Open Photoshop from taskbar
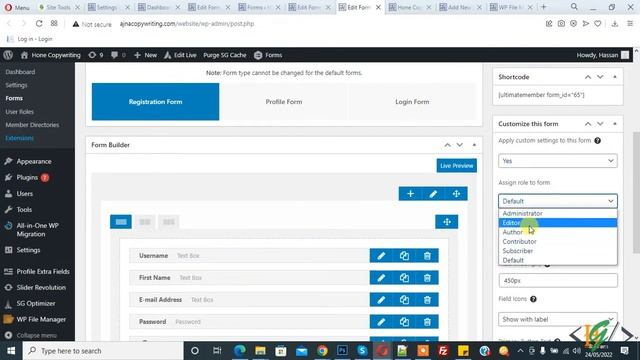640x360 pixels. click(x=342, y=351)
